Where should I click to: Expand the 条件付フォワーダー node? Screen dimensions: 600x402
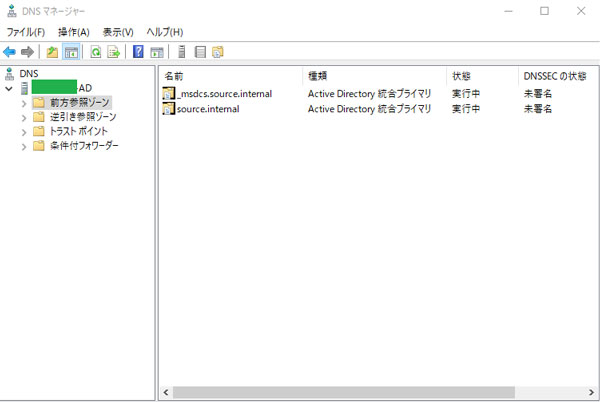[x=24, y=147]
